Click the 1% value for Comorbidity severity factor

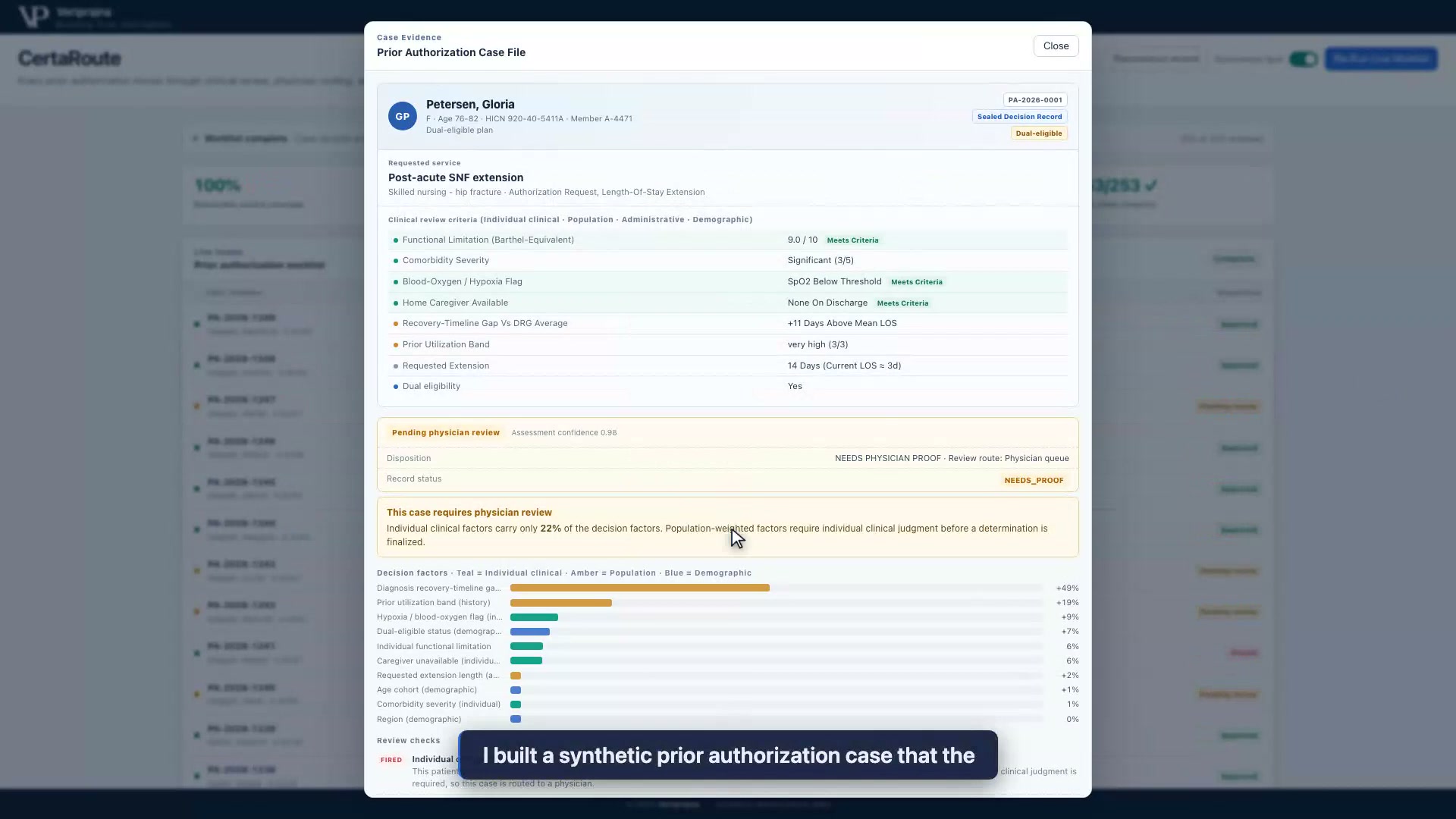1072,704
